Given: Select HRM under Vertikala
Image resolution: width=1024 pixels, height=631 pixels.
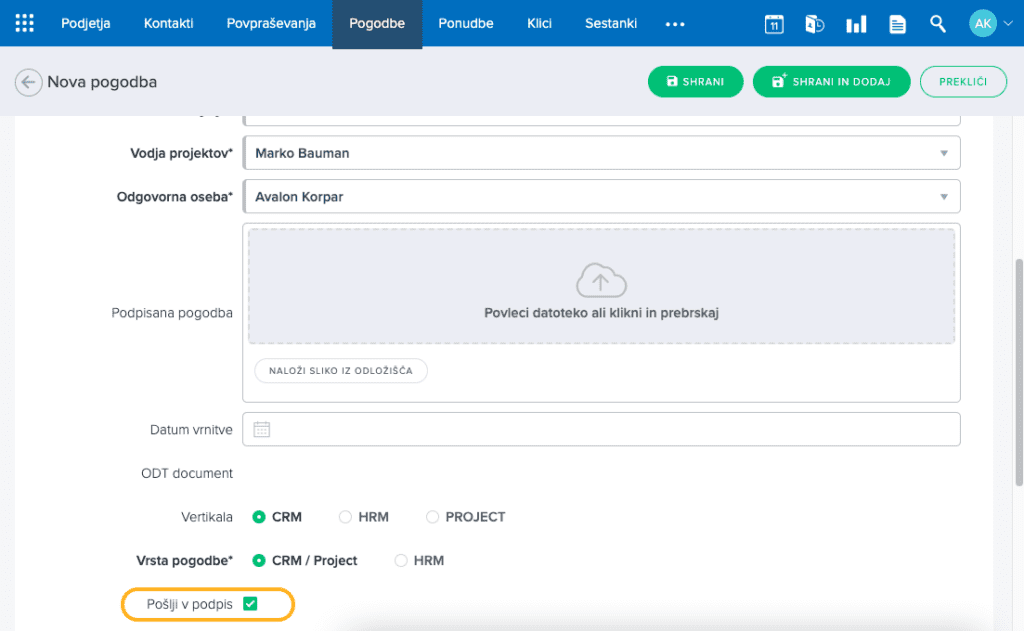Looking at the screenshot, I should [x=346, y=517].
